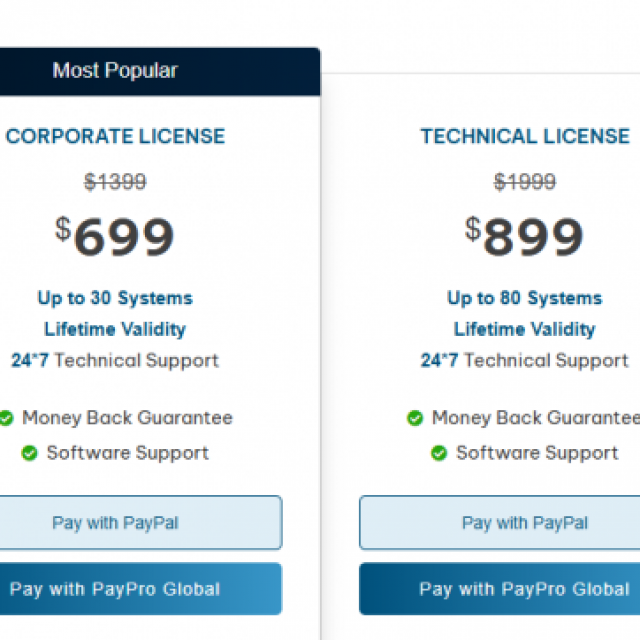Click the crossed-out $1399 price
This screenshot has height=640, width=640.
tap(115, 182)
